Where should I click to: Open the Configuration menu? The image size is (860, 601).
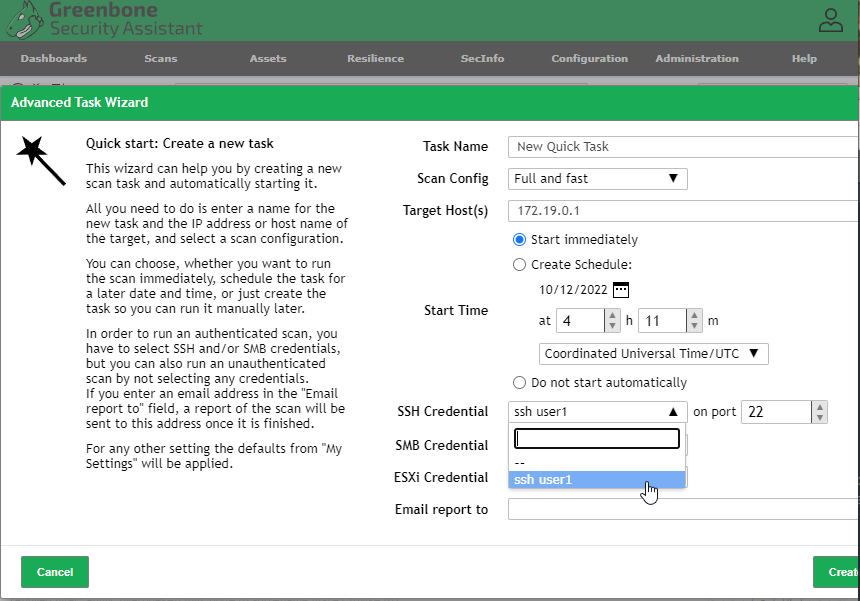[590, 59]
